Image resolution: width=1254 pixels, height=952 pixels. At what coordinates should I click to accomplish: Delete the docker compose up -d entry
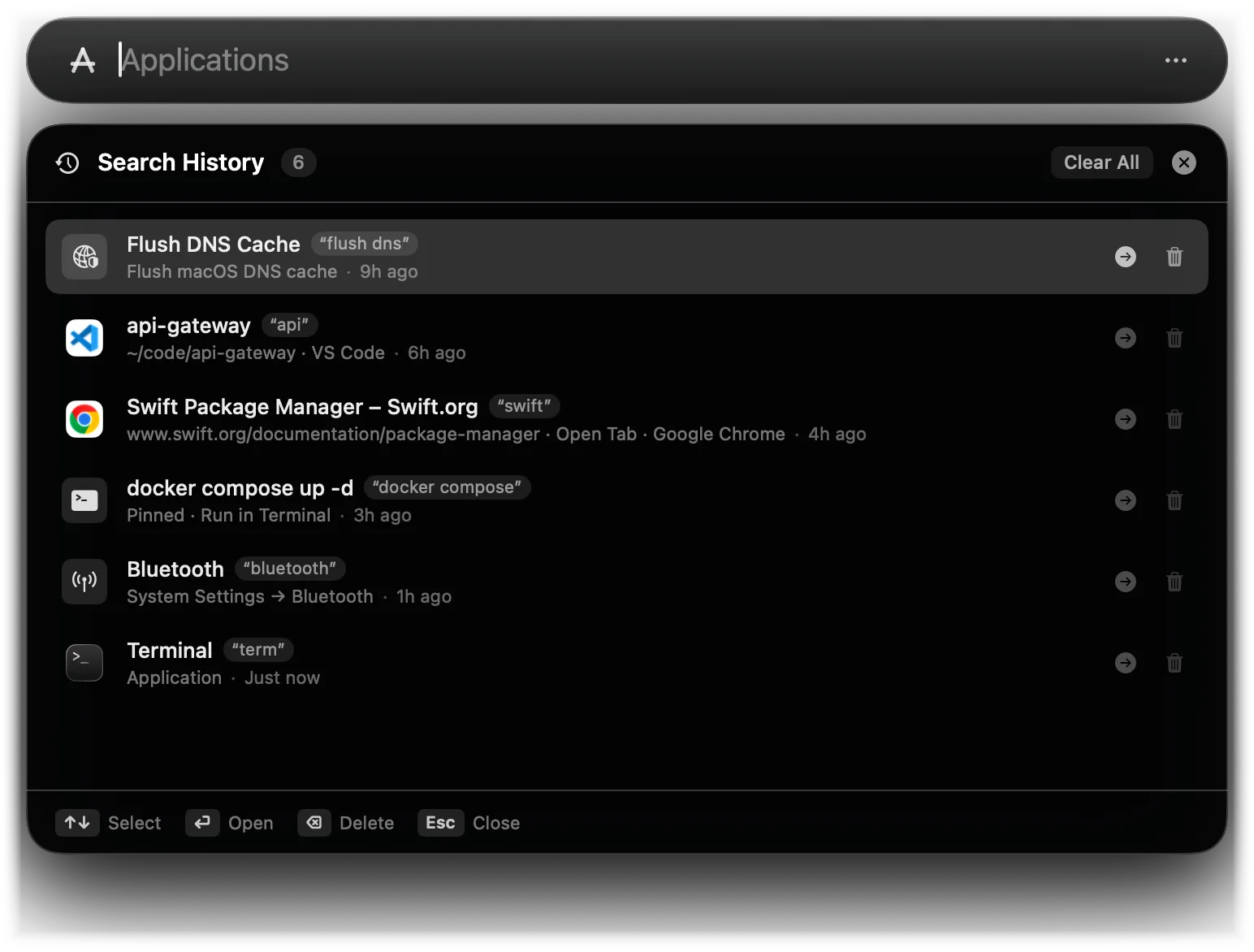point(1174,500)
